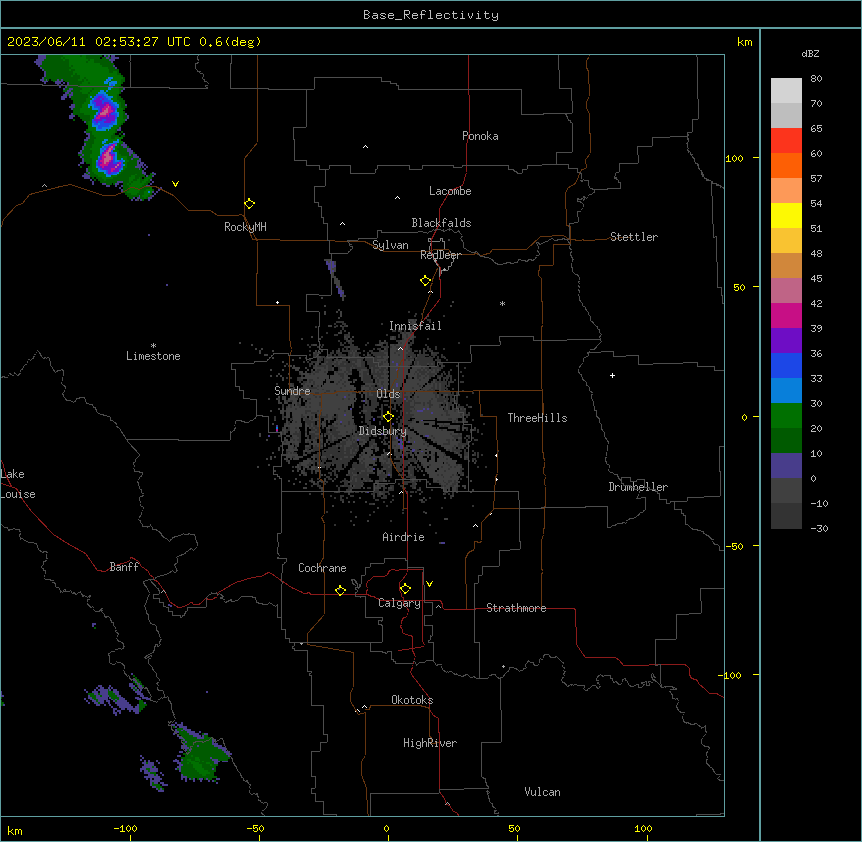Click the RedDeer city label
The image size is (862, 842).
coord(440,255)
